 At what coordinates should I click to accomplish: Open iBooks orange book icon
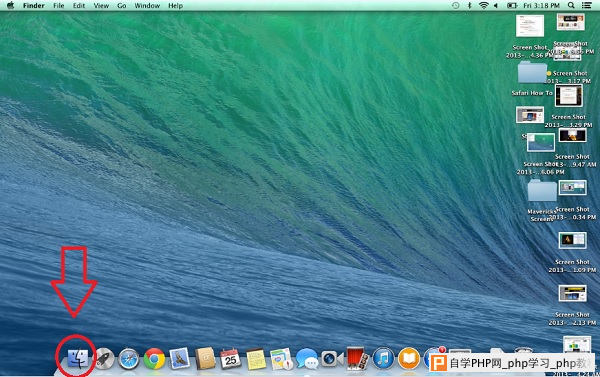(x=409, y=359)
